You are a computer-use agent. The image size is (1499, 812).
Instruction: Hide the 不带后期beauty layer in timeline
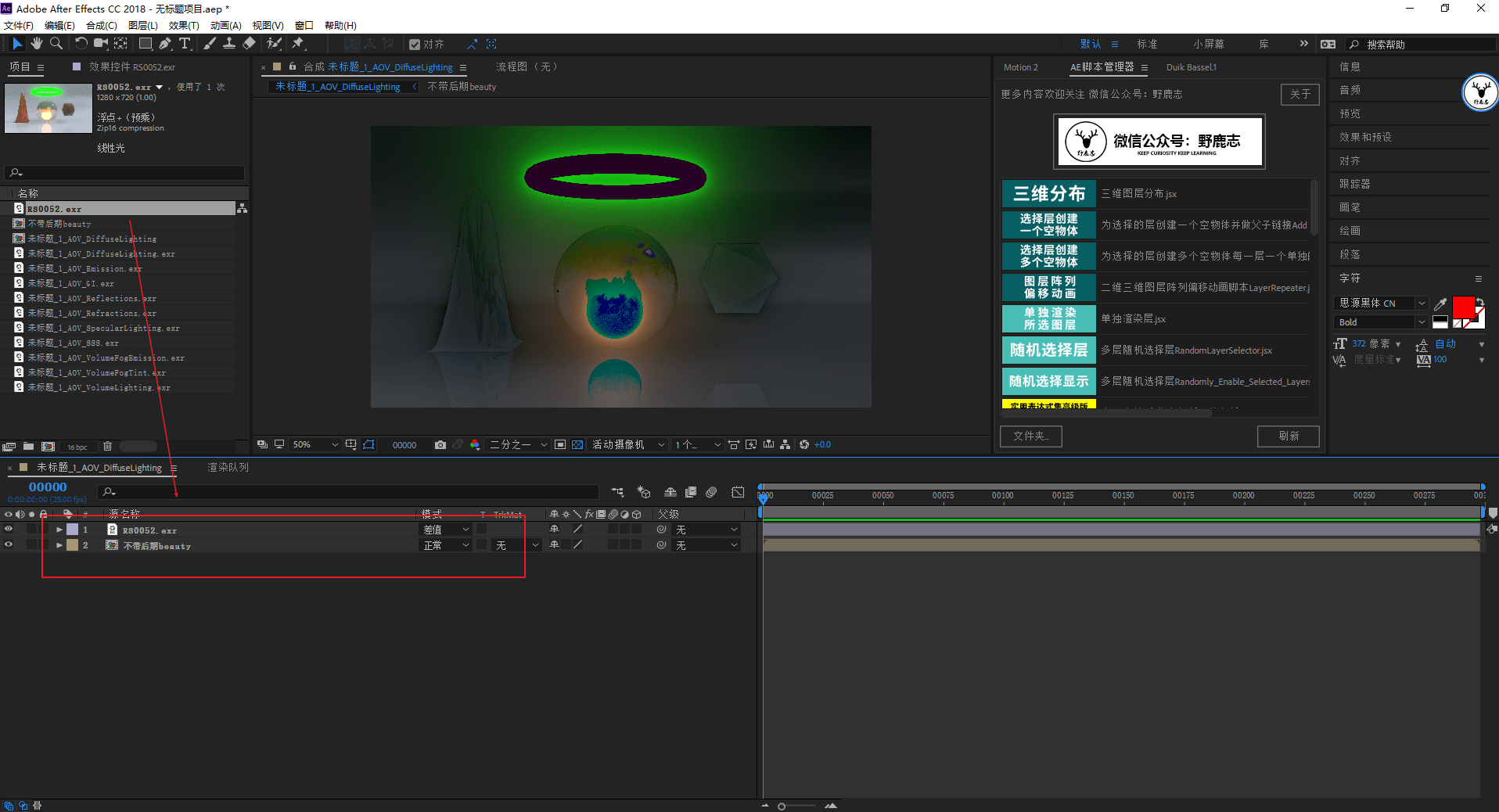[9, 545]
